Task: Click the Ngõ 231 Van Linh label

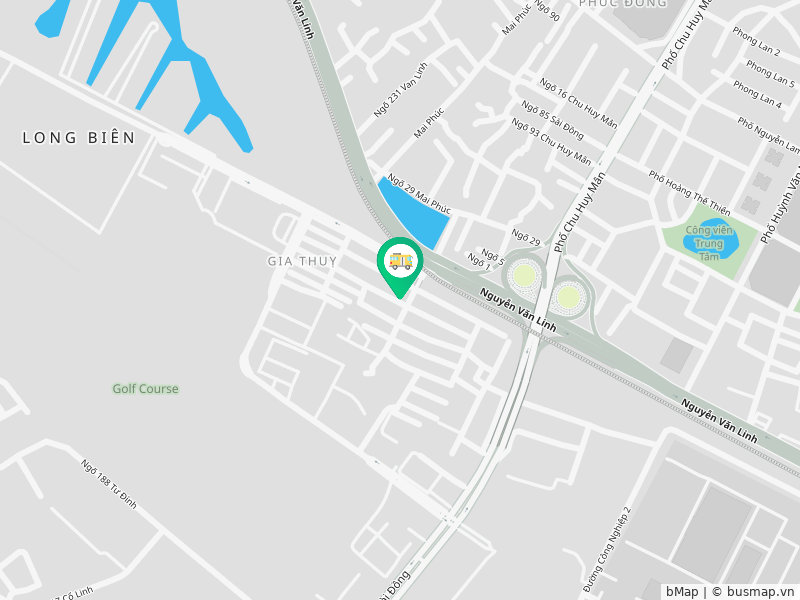Action: (x=401, y=90)
